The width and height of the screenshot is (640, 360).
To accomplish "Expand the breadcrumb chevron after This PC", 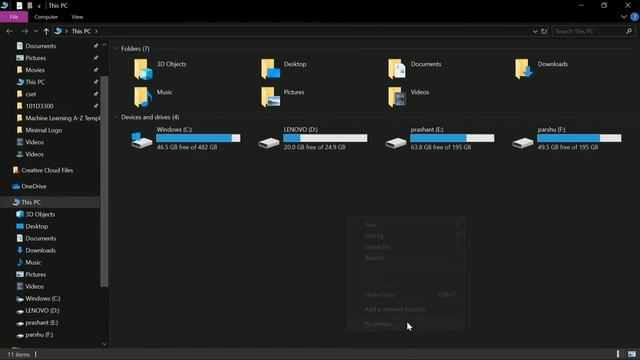I will click(x=96, y=31).
